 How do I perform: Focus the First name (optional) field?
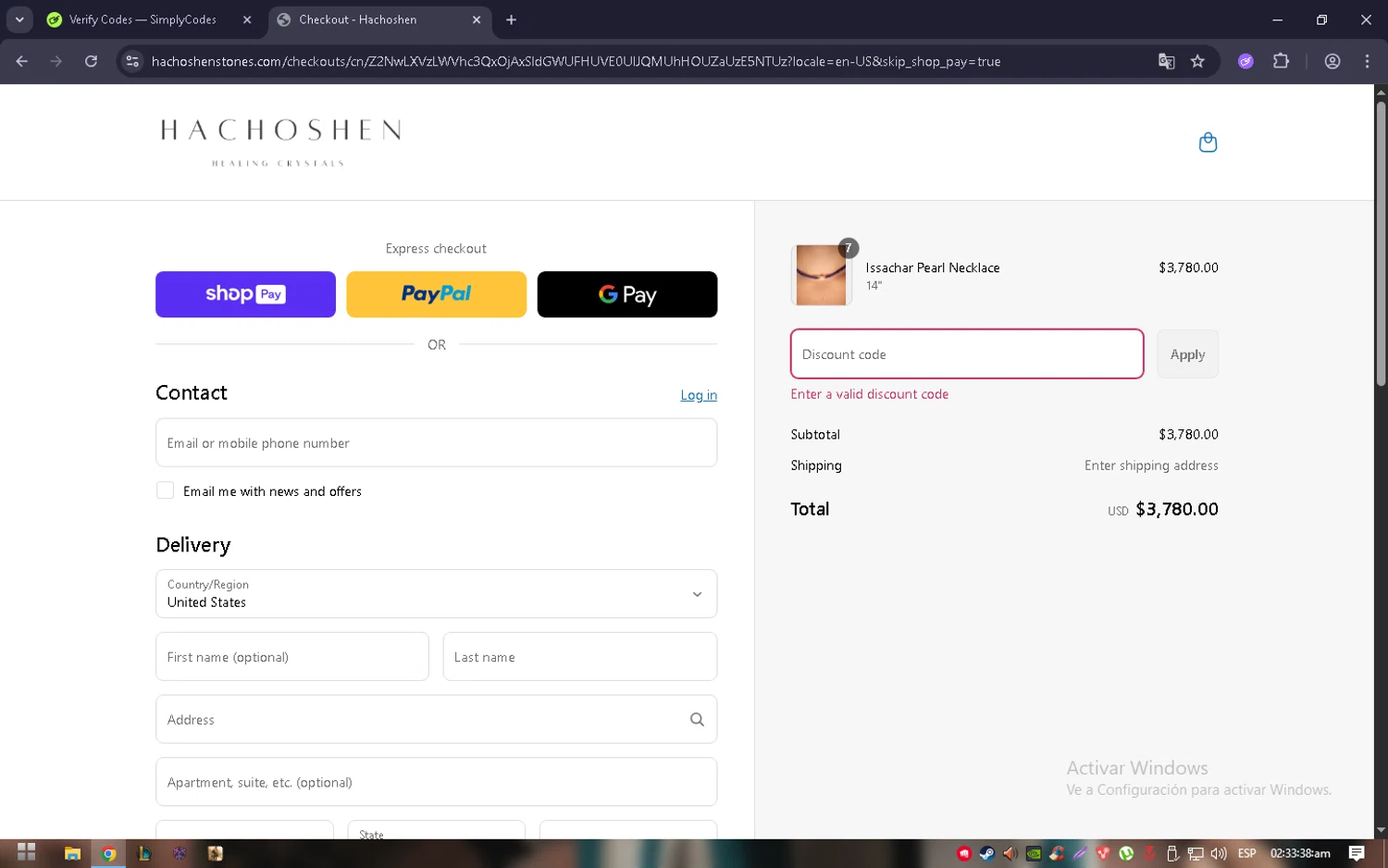(x=292, y=657)
